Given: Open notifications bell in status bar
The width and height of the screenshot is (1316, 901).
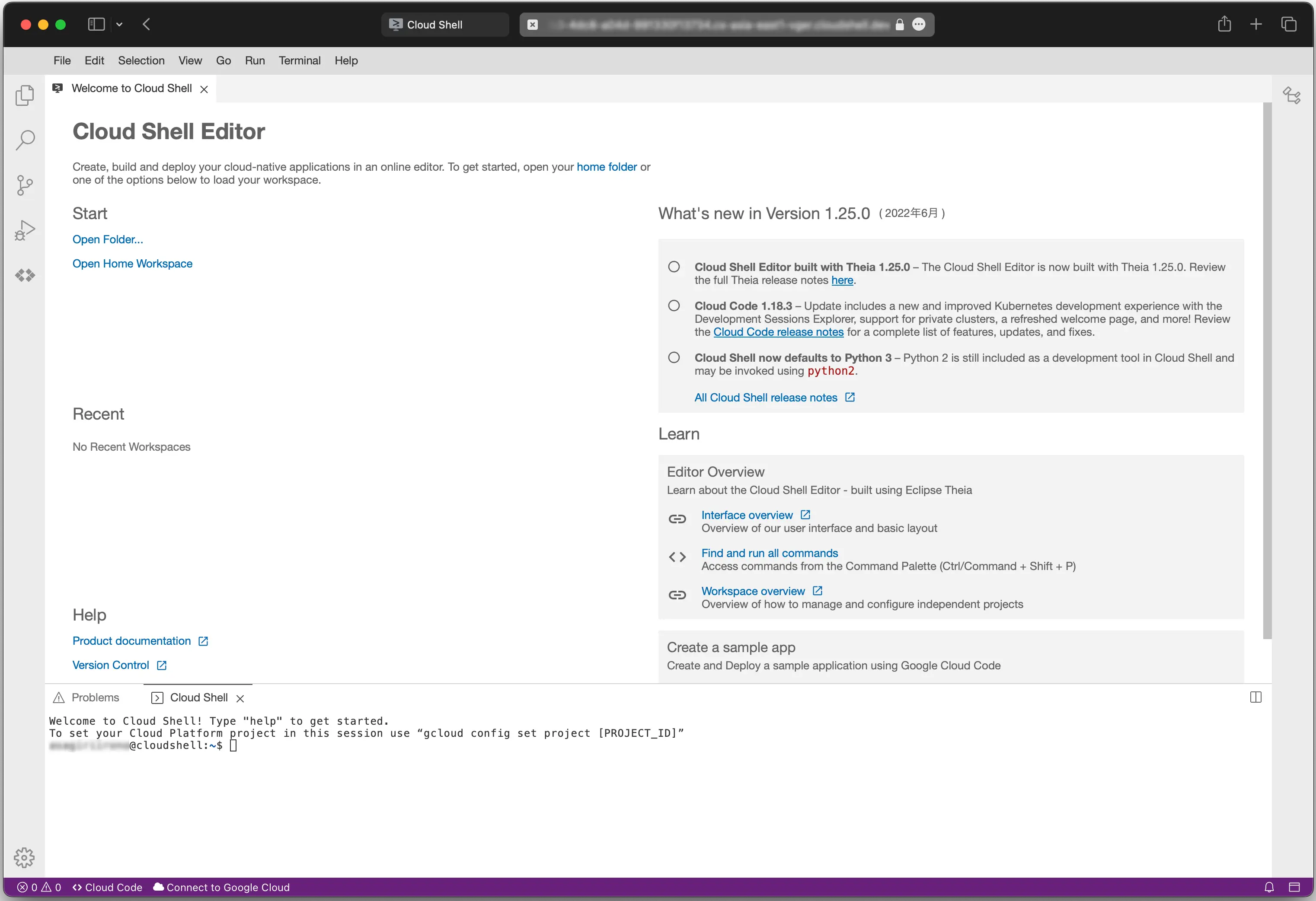Looking at the screenshot, I should click(x=1269, y=887).
